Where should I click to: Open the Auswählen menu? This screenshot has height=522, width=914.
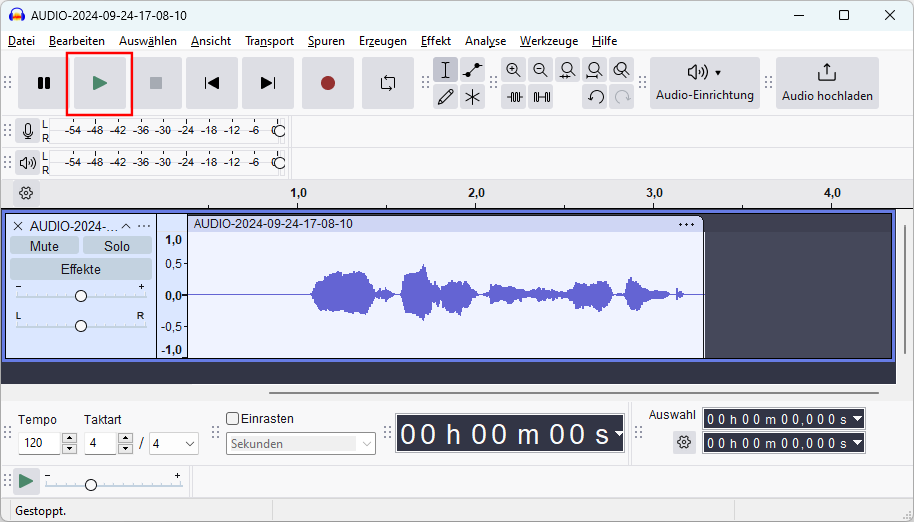tap(148, 41)
